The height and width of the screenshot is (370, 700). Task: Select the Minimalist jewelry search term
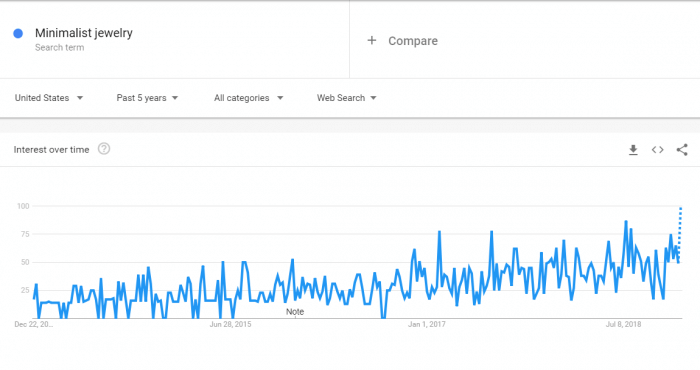84,33
